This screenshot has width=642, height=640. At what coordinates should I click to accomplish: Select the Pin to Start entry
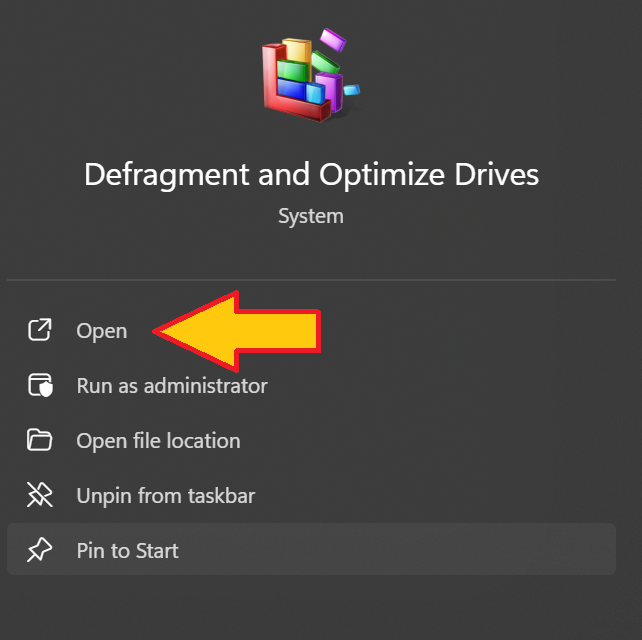coord(128,551)
